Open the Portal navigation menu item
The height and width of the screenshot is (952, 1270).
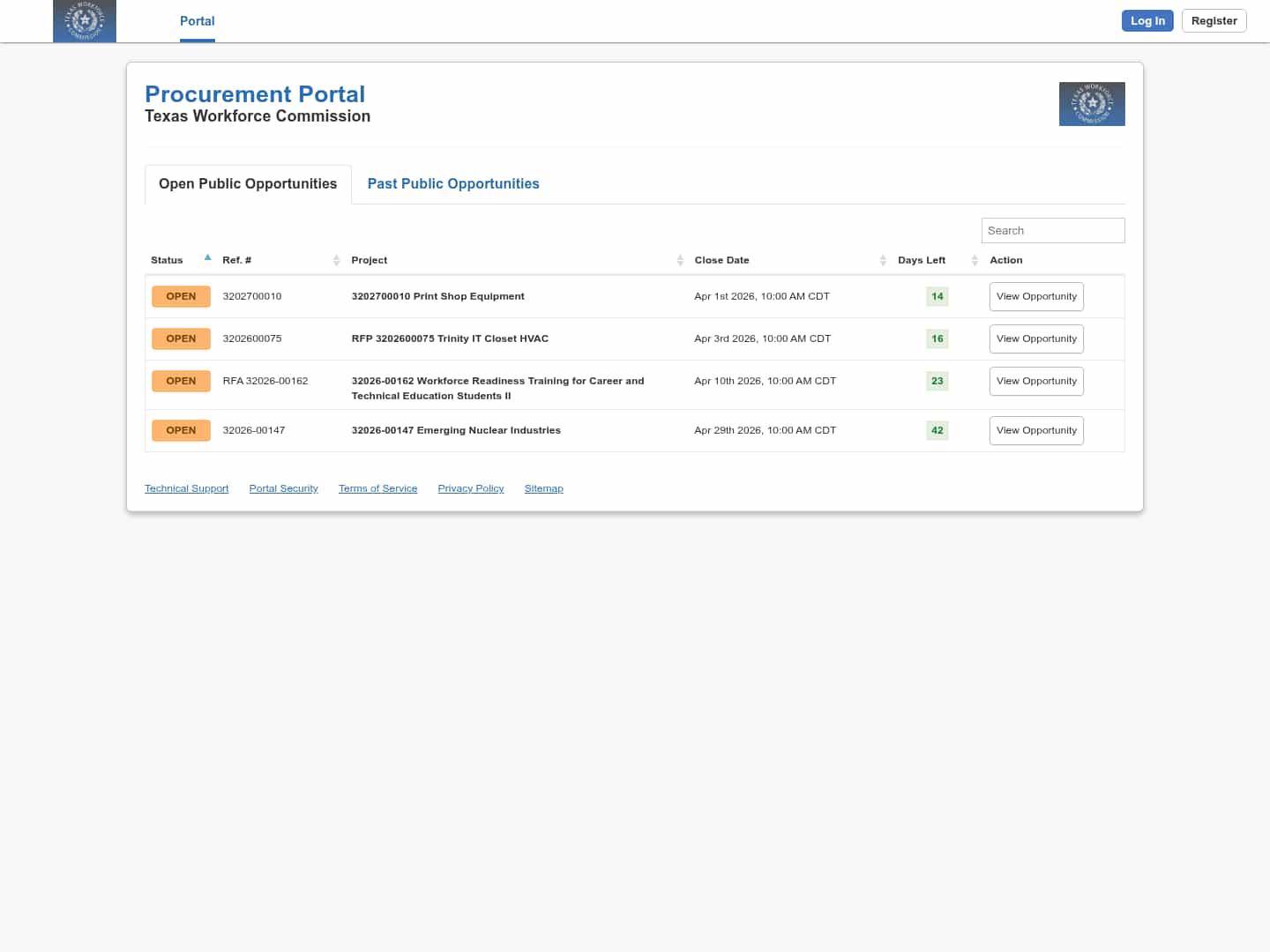[197, 21]
